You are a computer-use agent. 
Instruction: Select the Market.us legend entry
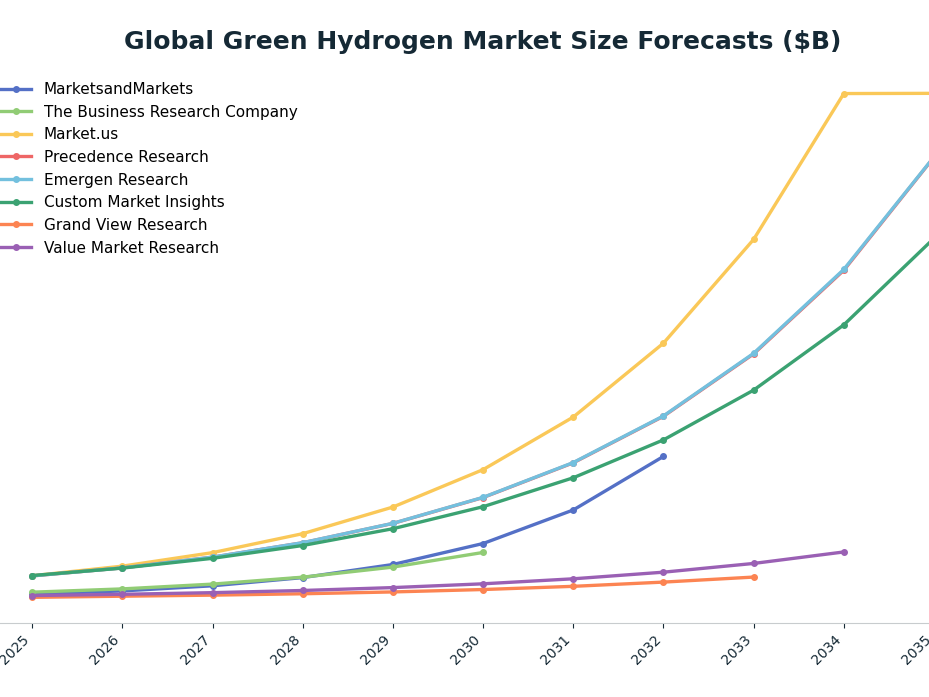point(59,134)
